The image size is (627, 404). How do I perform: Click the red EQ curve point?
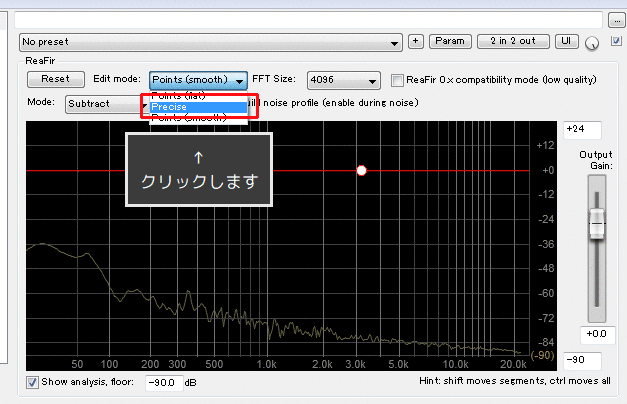click(x=362, y=171)
